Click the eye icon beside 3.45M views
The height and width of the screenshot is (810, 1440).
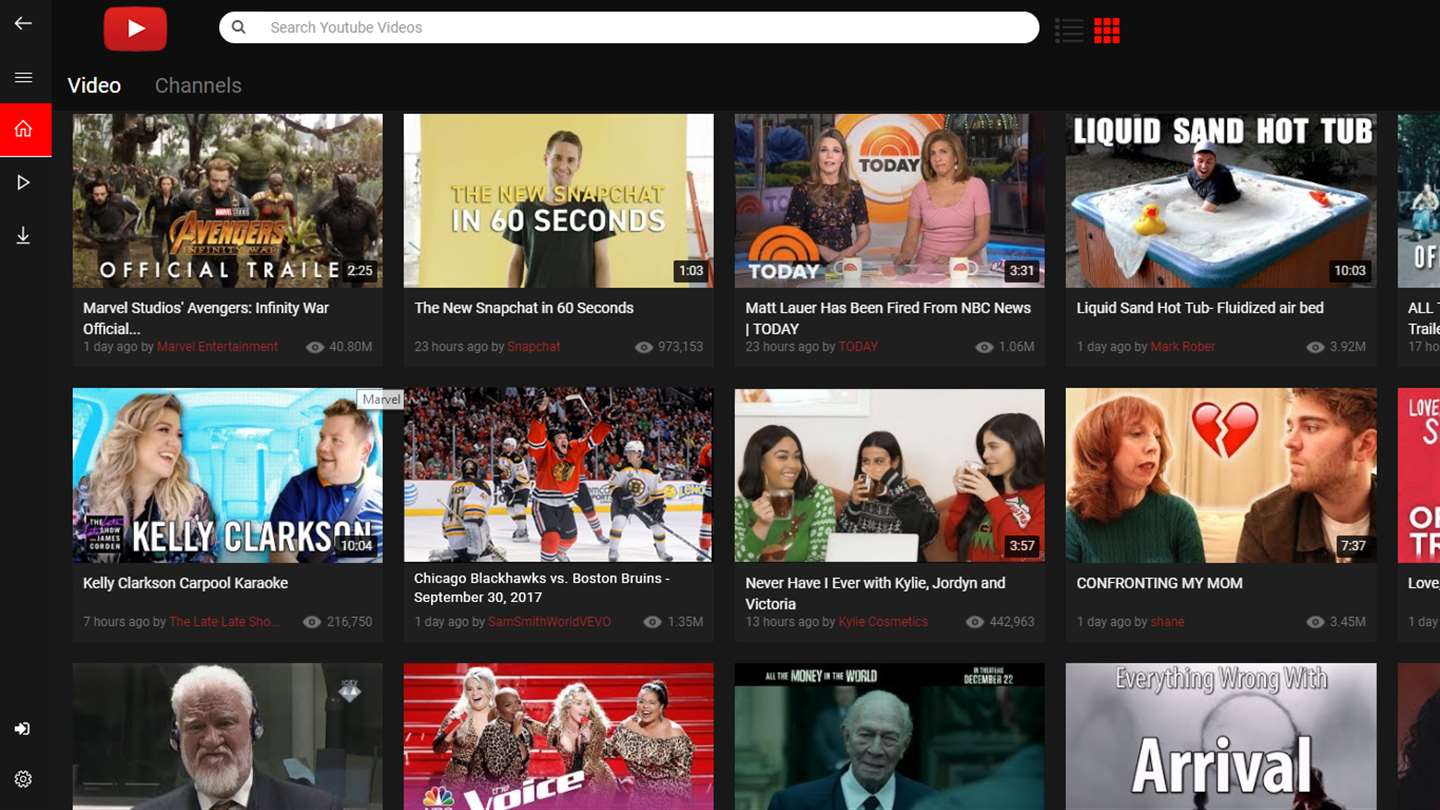(x=1315, y=622)
